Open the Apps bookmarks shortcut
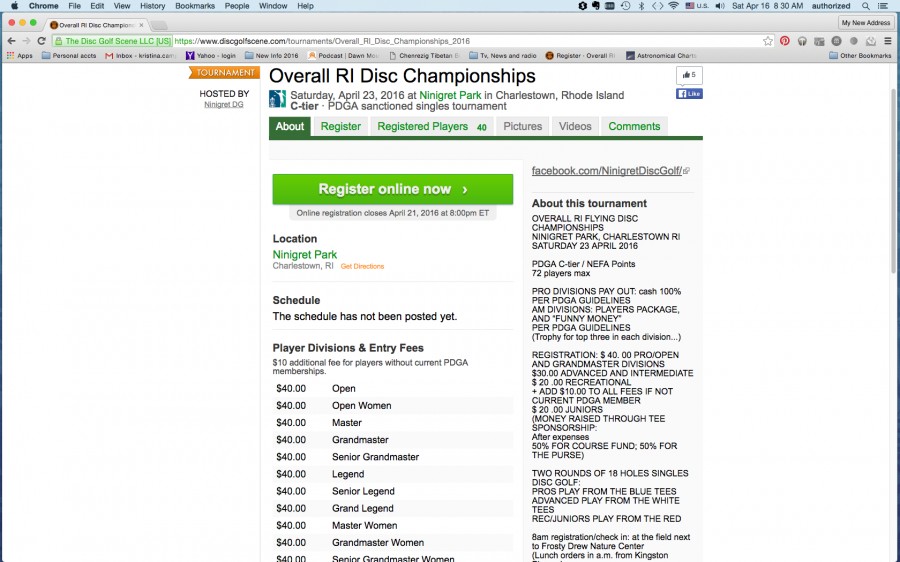 click(x=19, y=56)
